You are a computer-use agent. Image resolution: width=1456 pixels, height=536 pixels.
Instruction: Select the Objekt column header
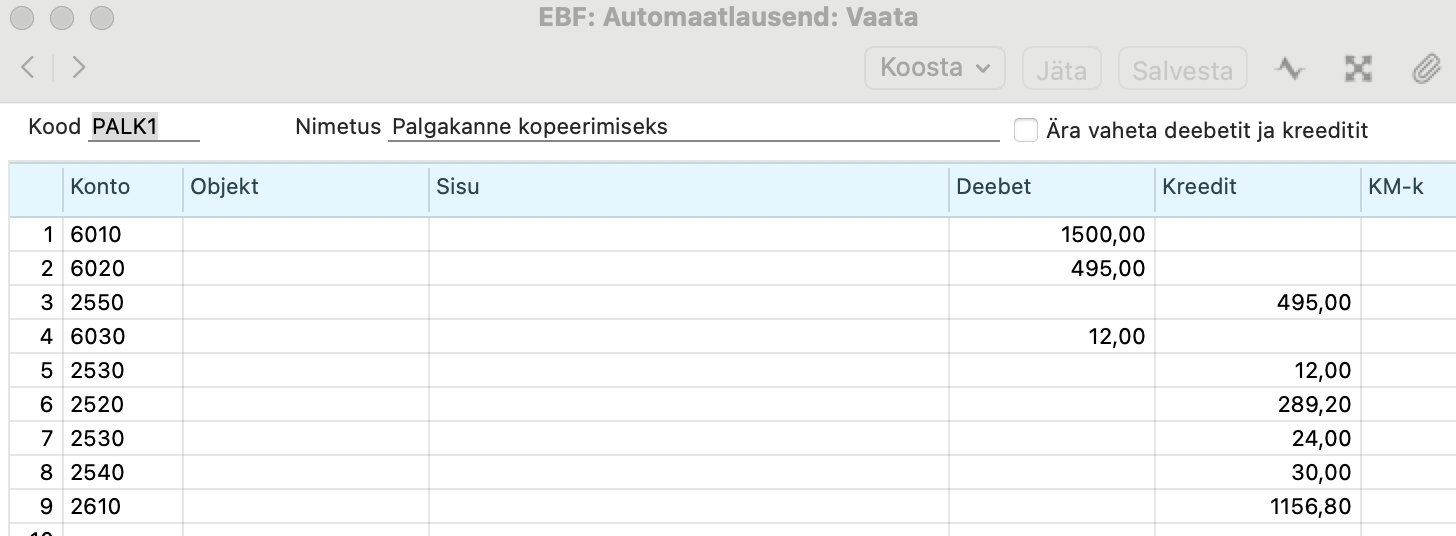tap(306, 187)
